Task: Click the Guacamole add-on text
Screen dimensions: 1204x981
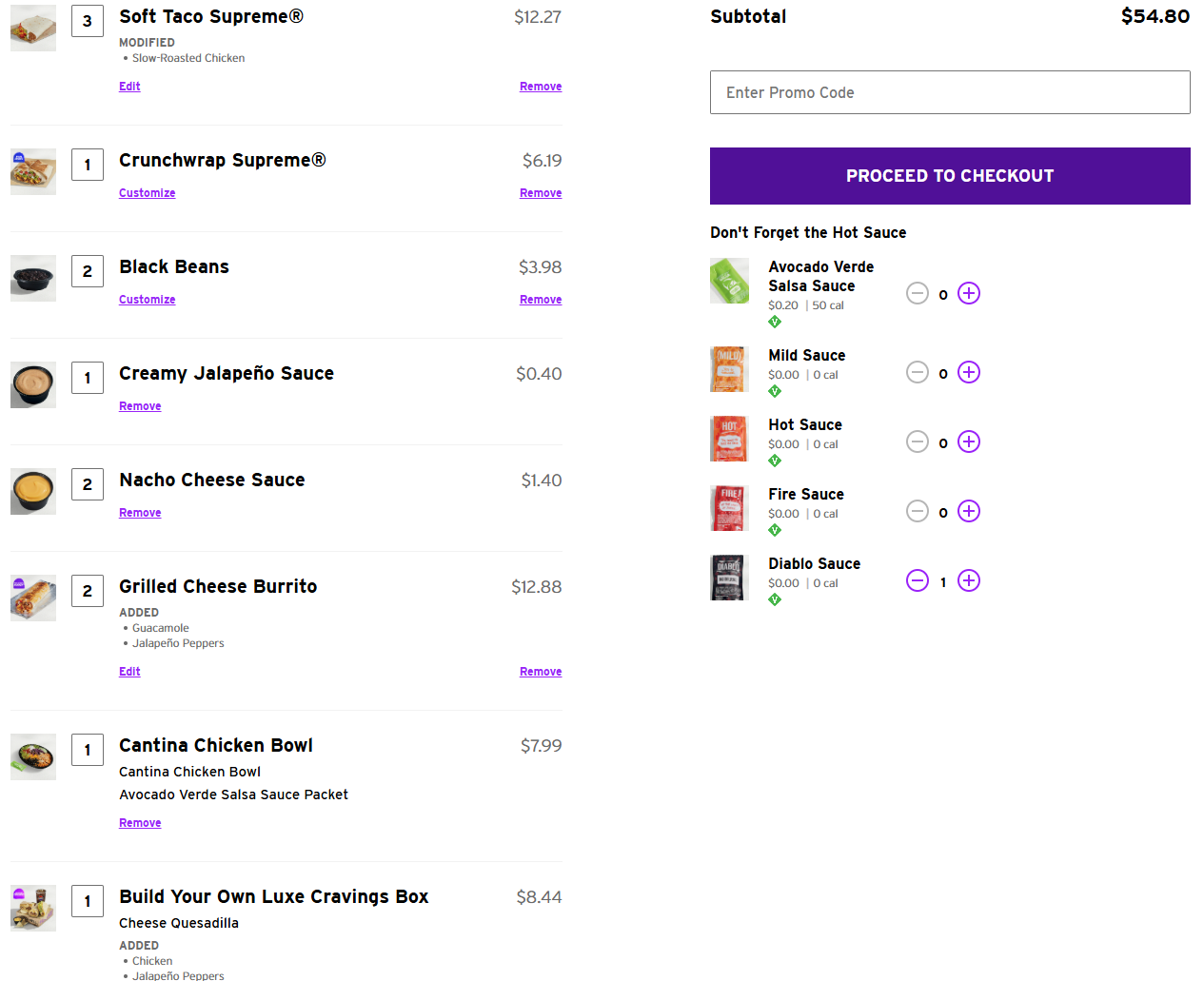Action: [x=161, y=628]
